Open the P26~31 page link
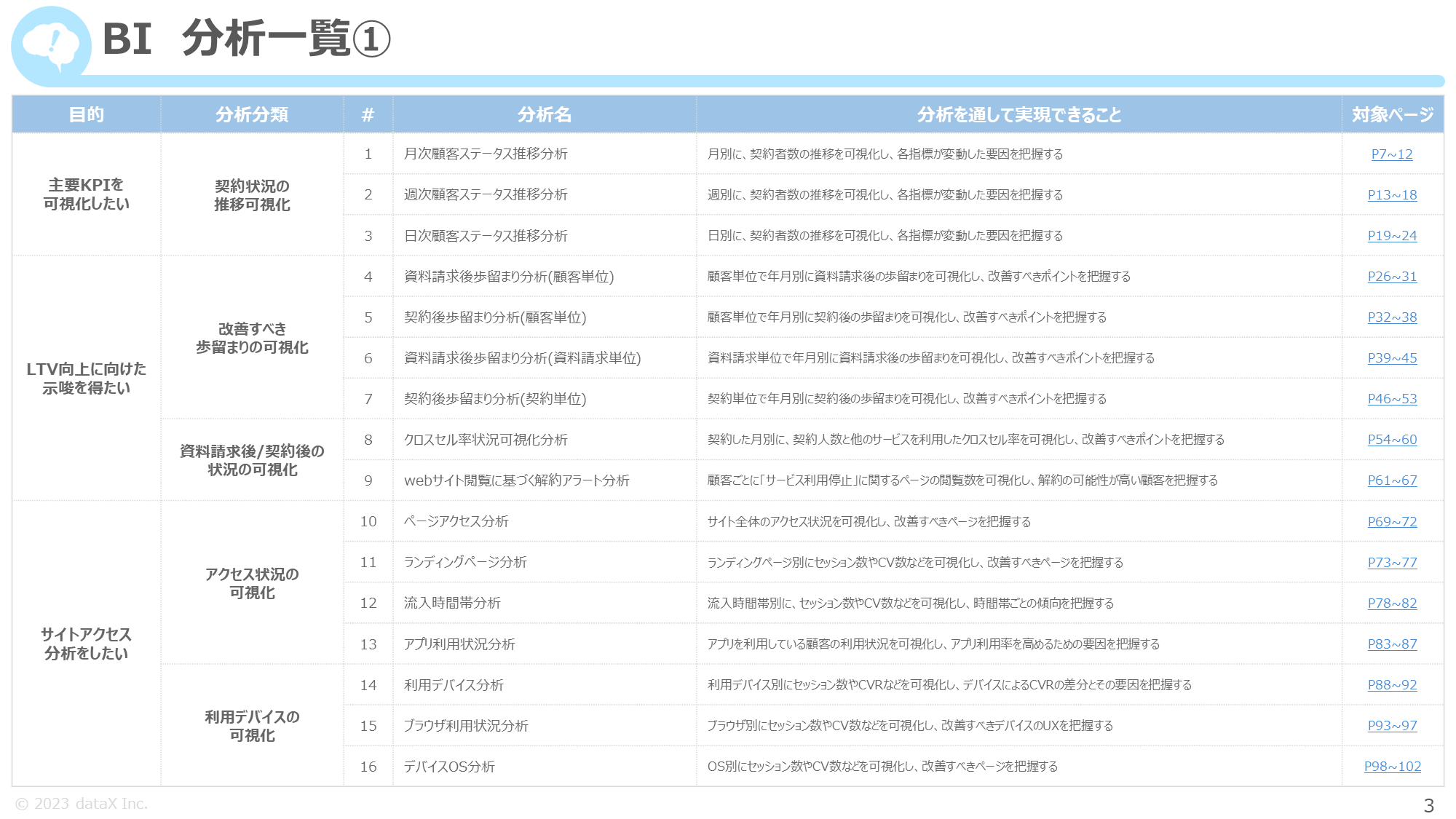Screen dimensions: 1456x819 tap(1392, 277)
